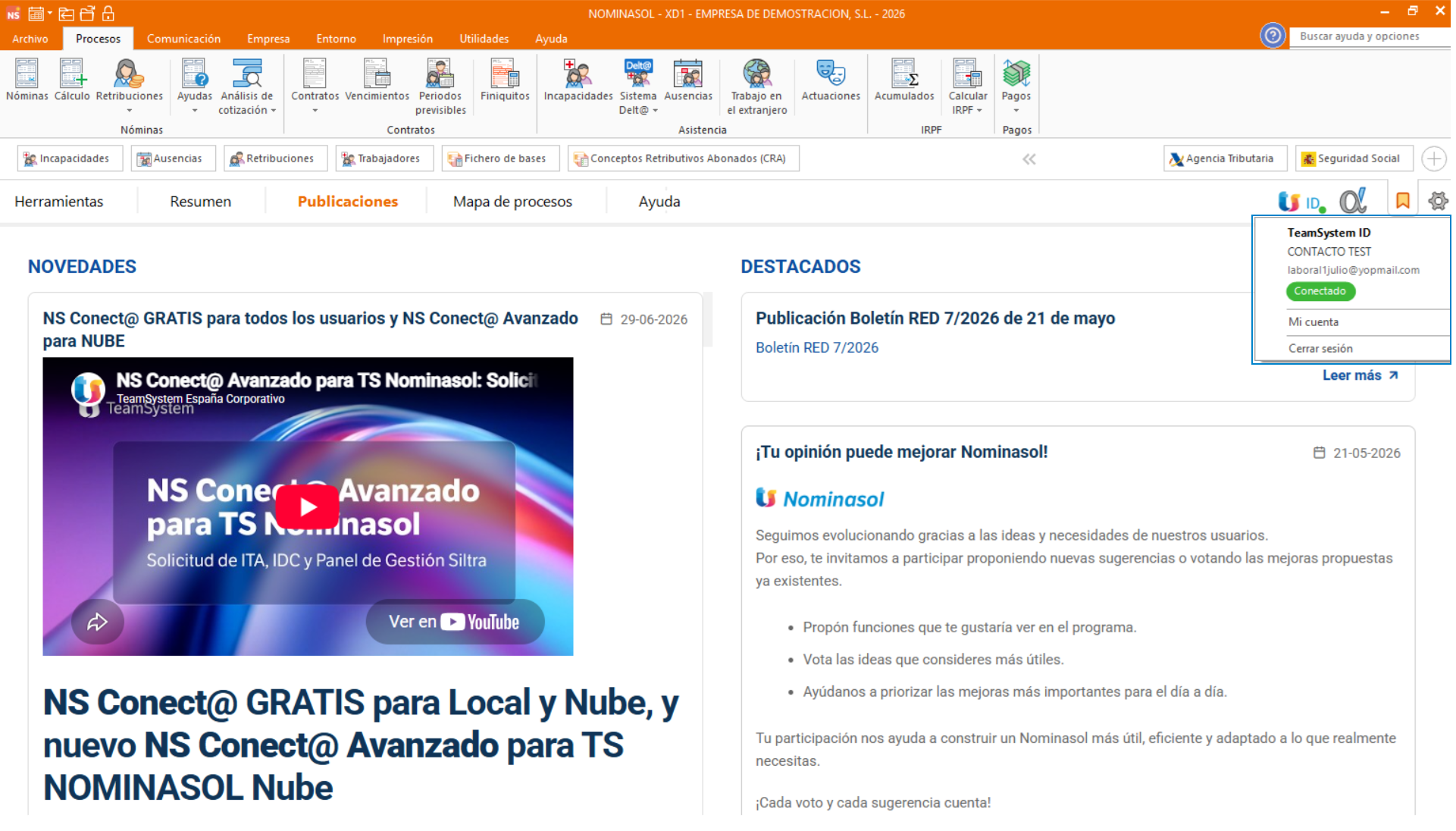This screenshot has height=831, width=1456.
Task: Expand the Retribuciones dropdown in the ribbon
Action: click(x=130, y=111)
